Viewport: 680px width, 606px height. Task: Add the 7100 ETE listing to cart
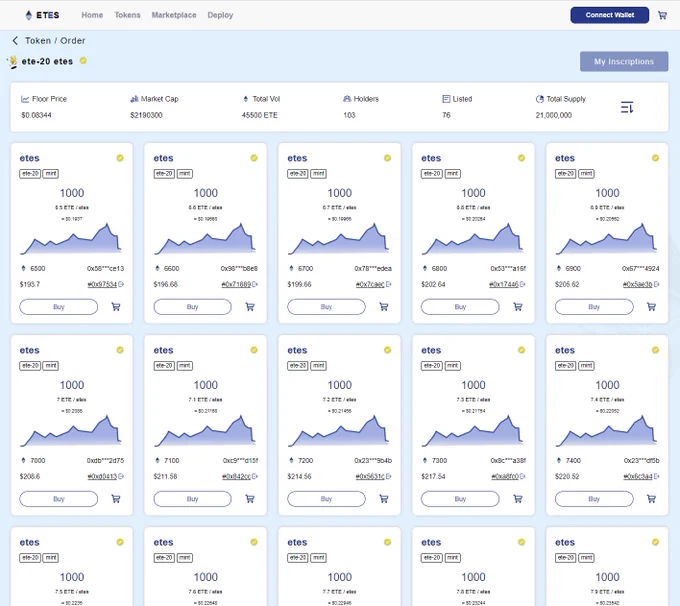coord(250,499)
